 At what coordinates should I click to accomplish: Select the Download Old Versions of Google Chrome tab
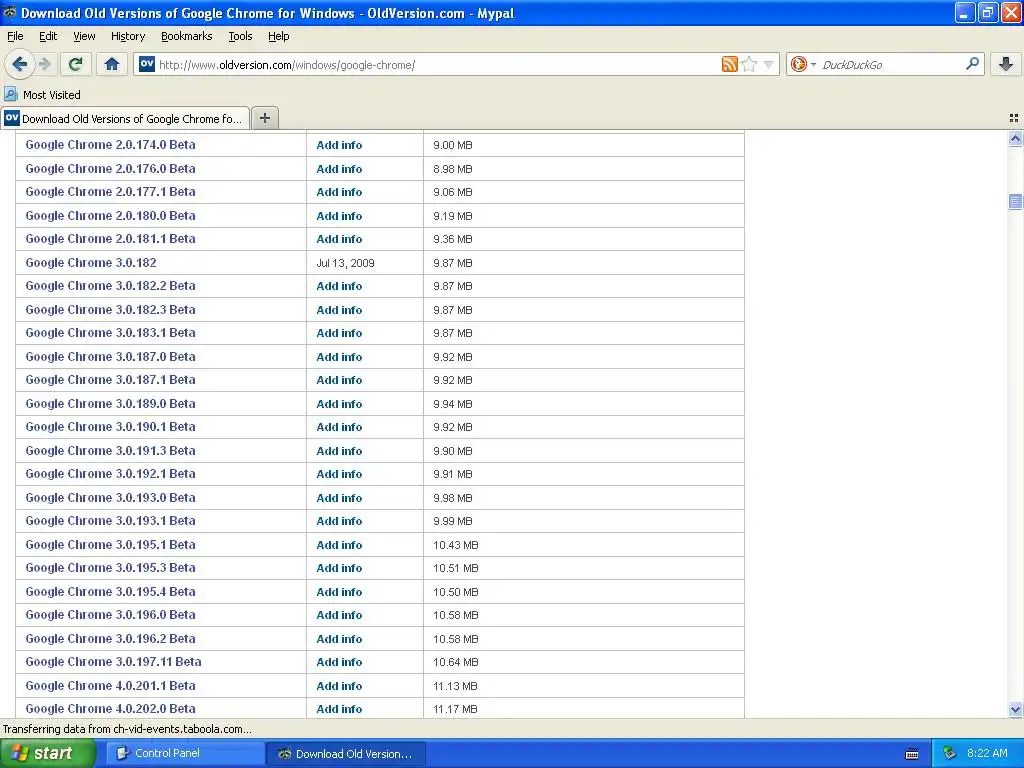tap(125, 118)
